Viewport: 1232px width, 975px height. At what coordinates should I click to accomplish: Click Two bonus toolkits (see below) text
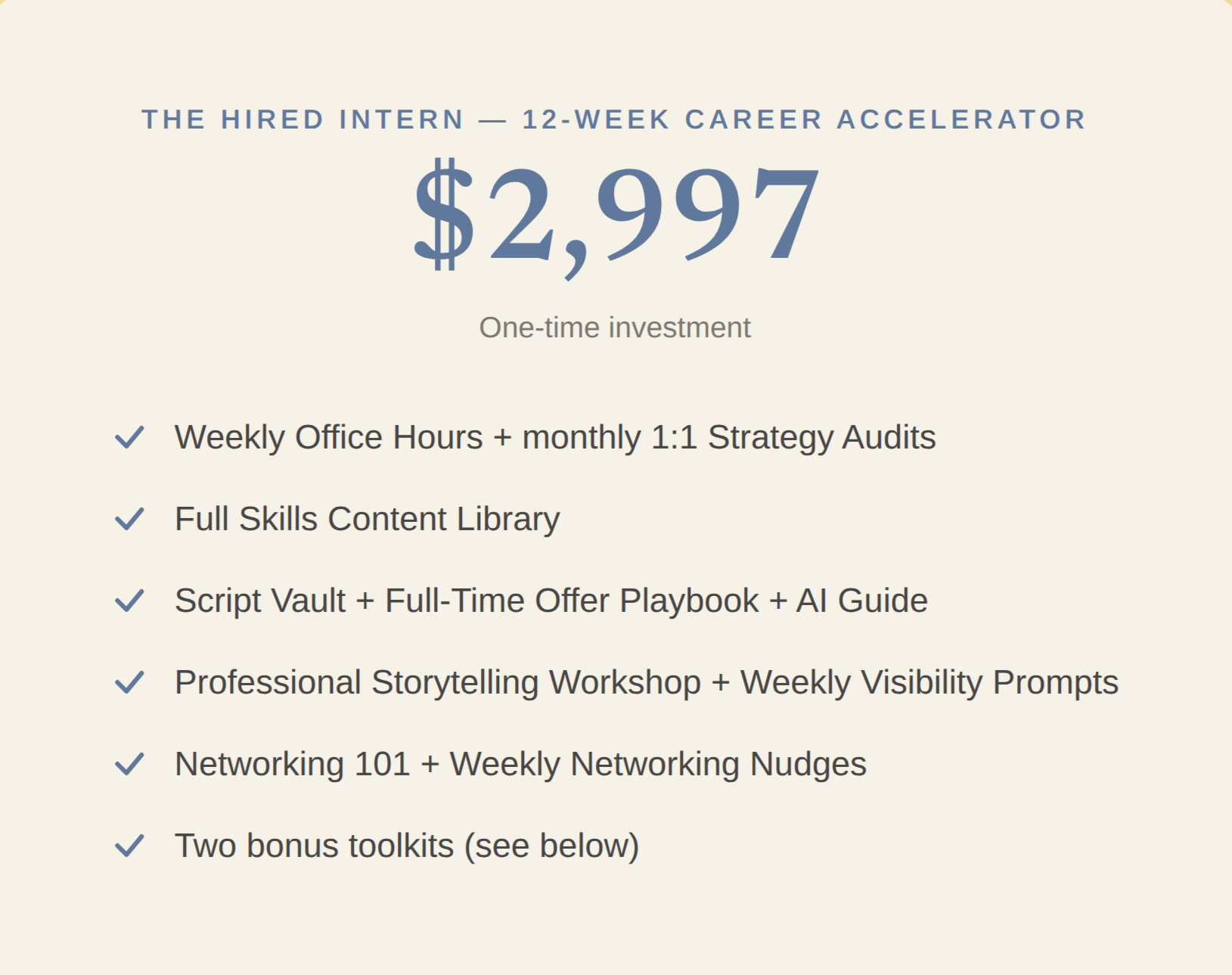(407, 846)
